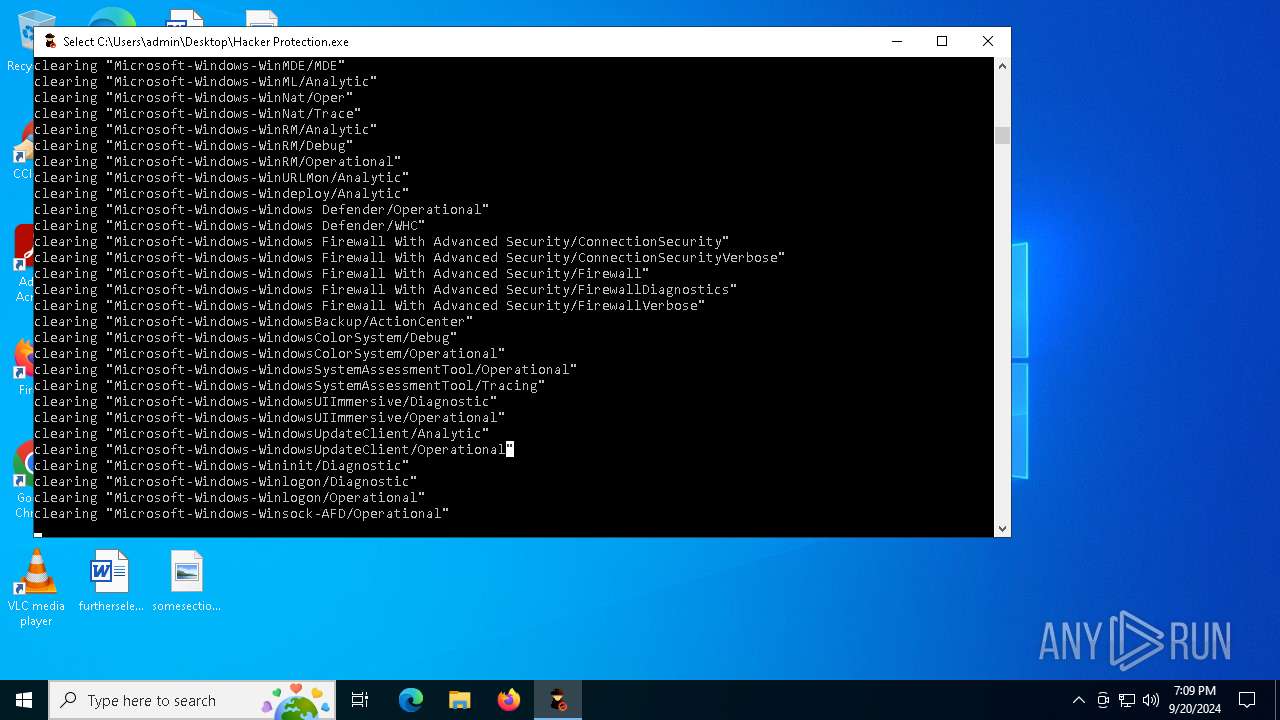Click the "WindowsUIImmersive/Operational" line

tap(270, 418)
